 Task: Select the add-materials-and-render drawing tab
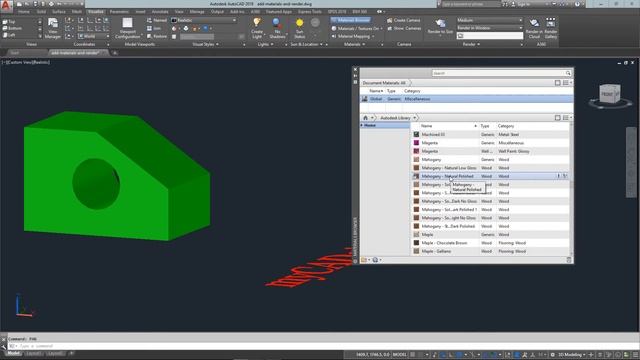click(76, 53)
